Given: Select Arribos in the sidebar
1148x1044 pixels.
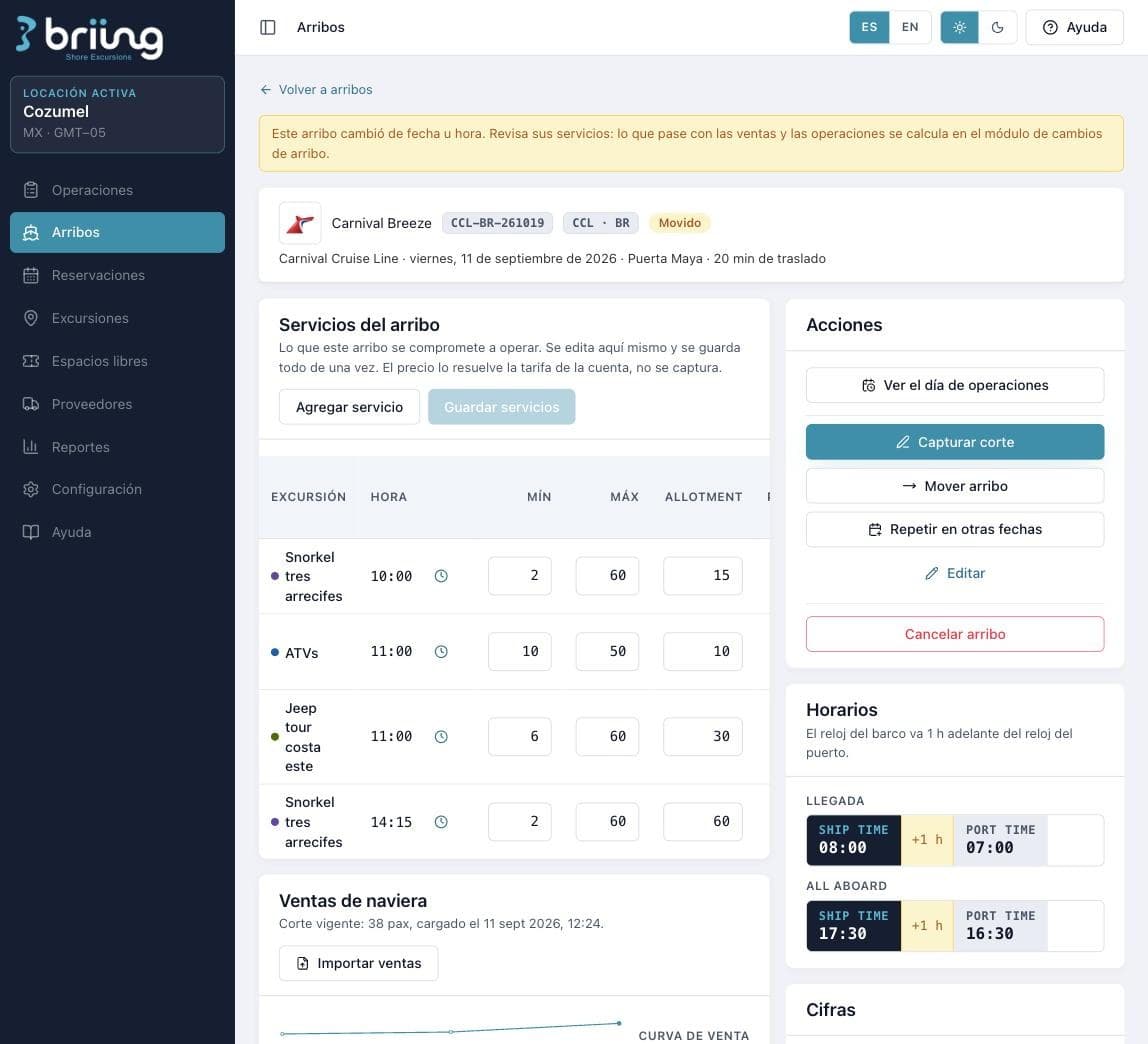Looking at the screenshot, I should [117, 233].
